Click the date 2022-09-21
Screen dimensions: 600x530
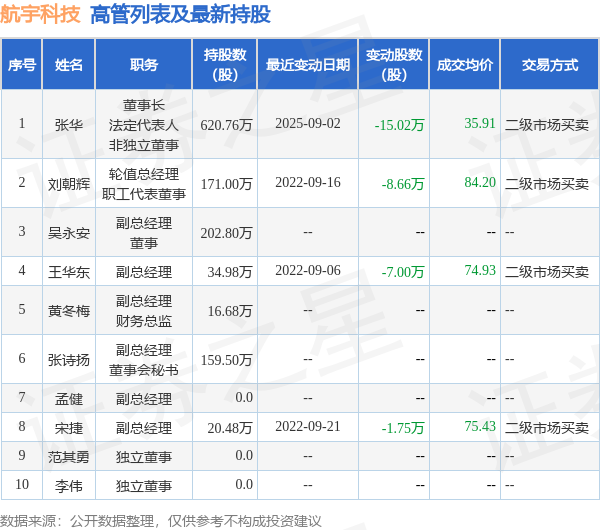click(x=308, y=426)
